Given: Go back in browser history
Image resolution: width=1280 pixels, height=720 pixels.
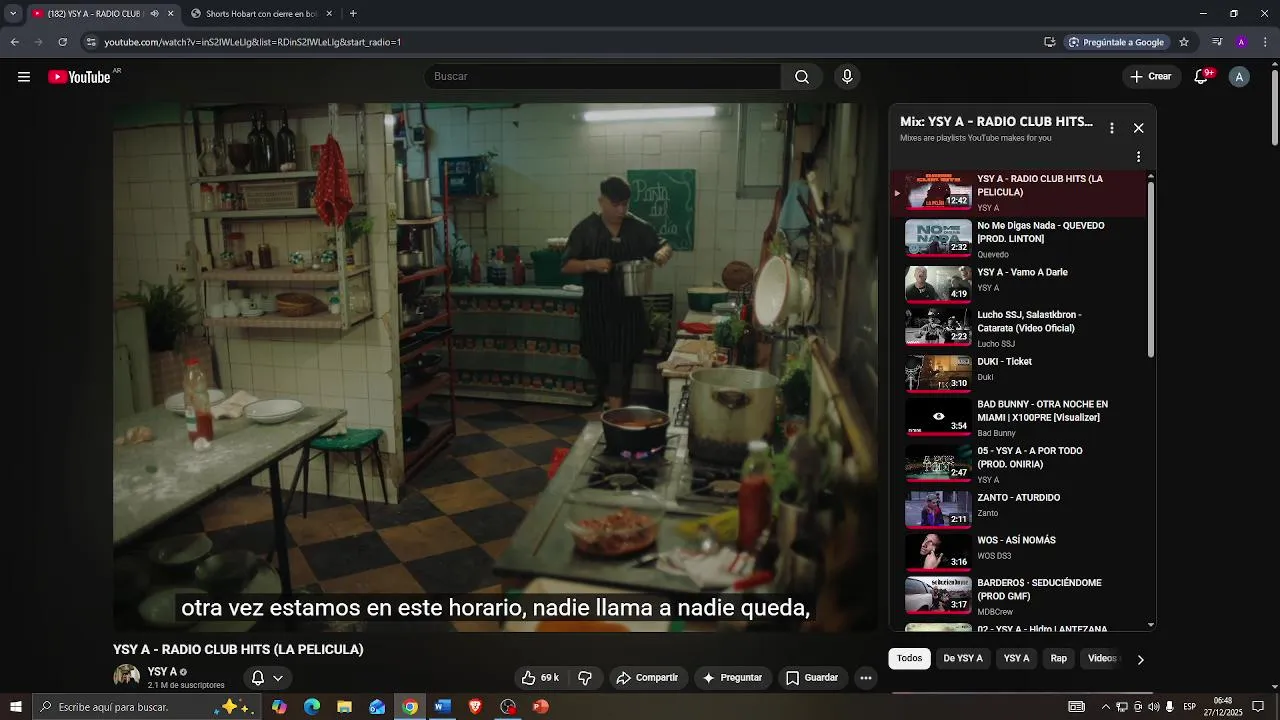Looking at the screenshot, I should click(14, 42).
